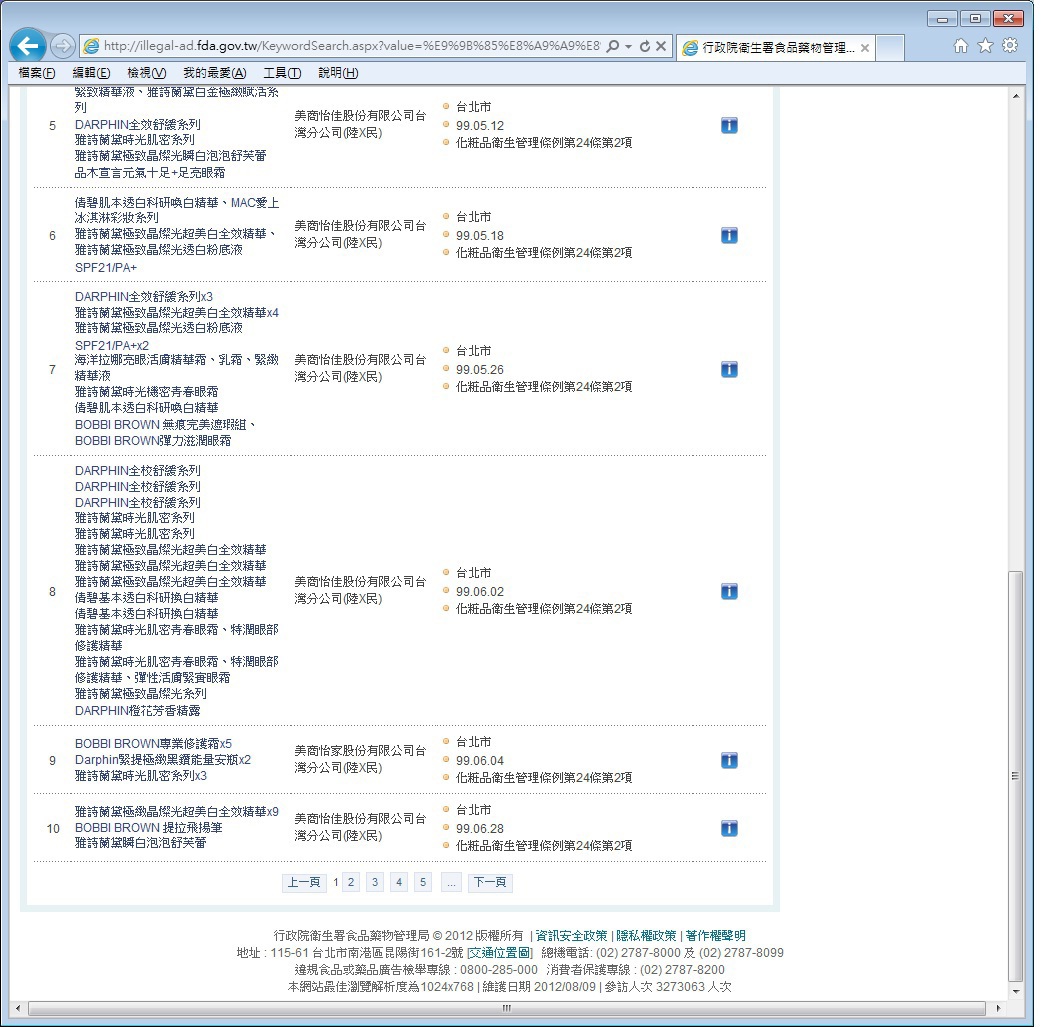Open info icon for row 9 dated 99.06.04
Screen dimensions: 1054x1027
tap(729, 760)
